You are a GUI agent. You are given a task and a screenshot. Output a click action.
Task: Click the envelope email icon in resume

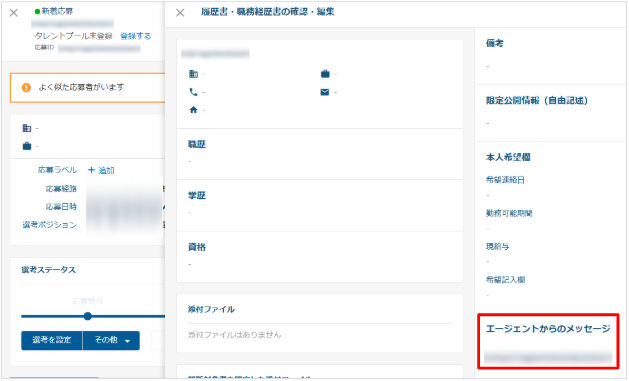click(325, 92)
